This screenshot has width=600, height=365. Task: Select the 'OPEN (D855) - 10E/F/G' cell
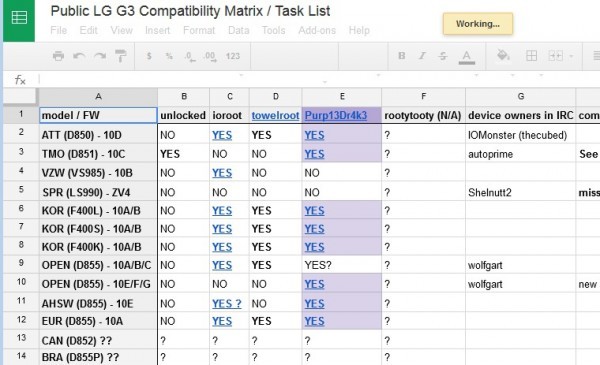98,284
